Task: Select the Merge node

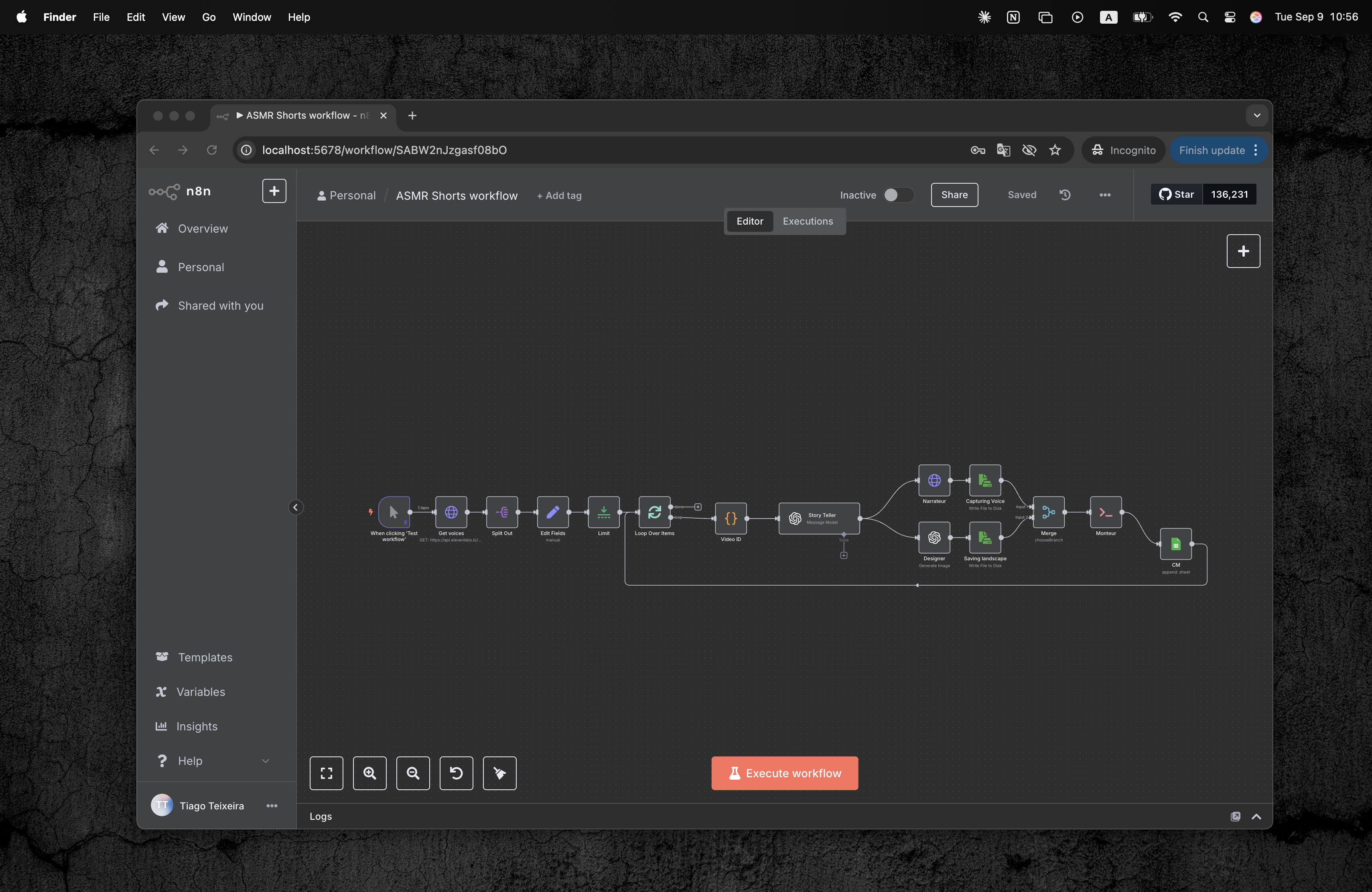Action: pyautogui.click(x=1049, y=512)
